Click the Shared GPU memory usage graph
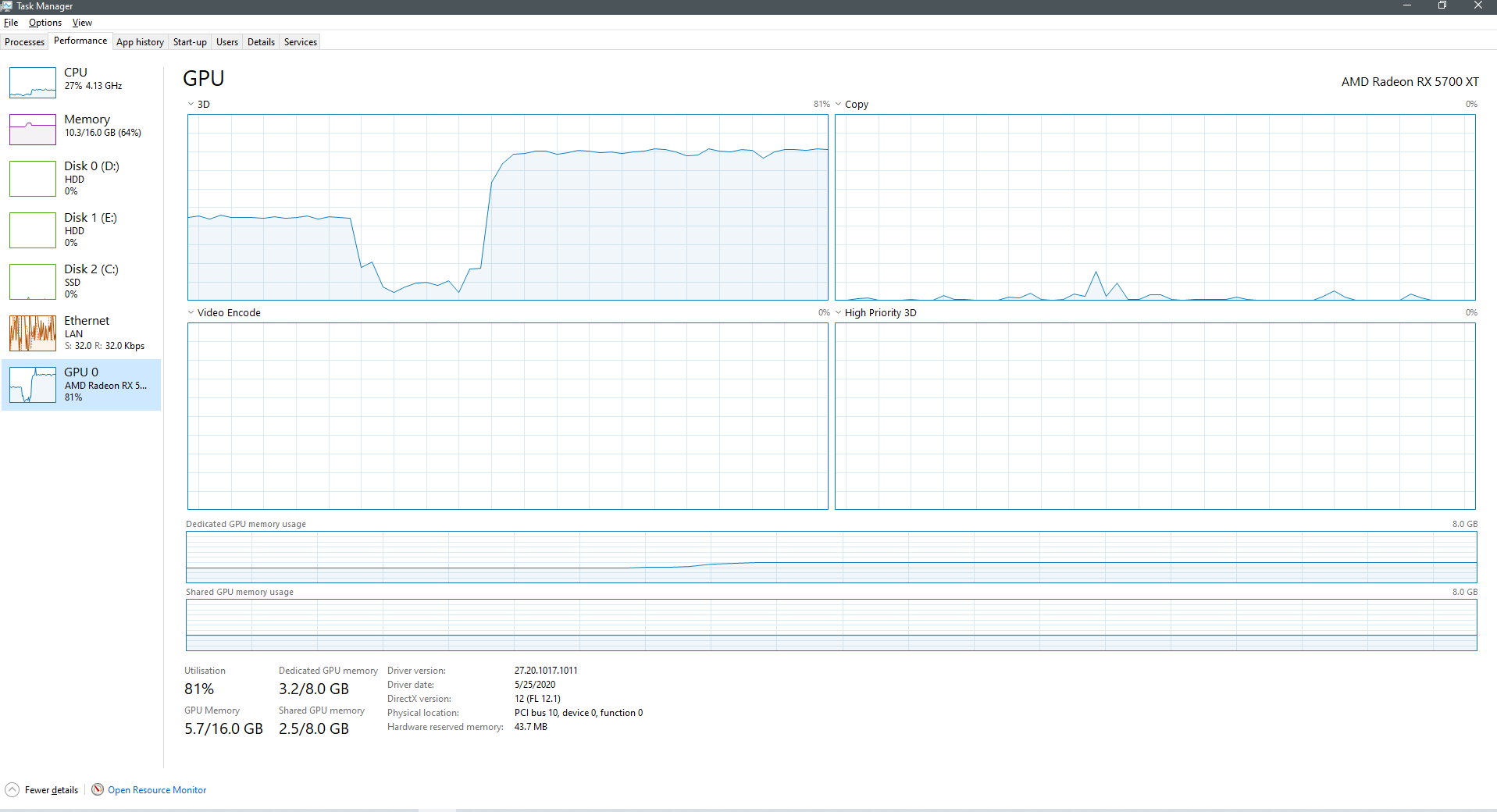Screen dimensions: 1497x812 coord(832,625)
